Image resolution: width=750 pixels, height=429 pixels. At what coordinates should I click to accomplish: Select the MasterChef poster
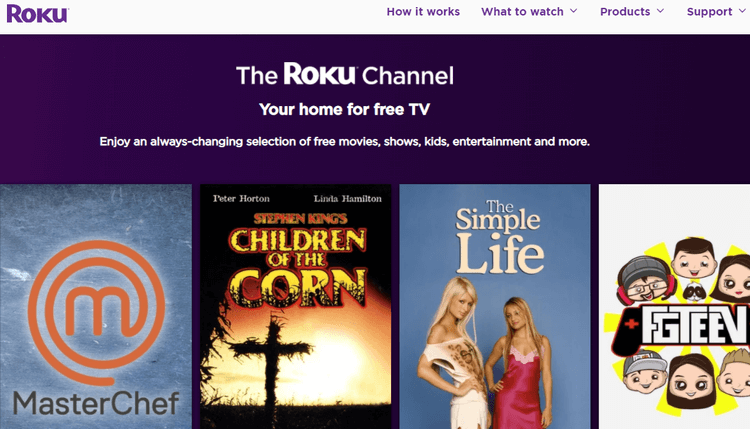point(96,307)
